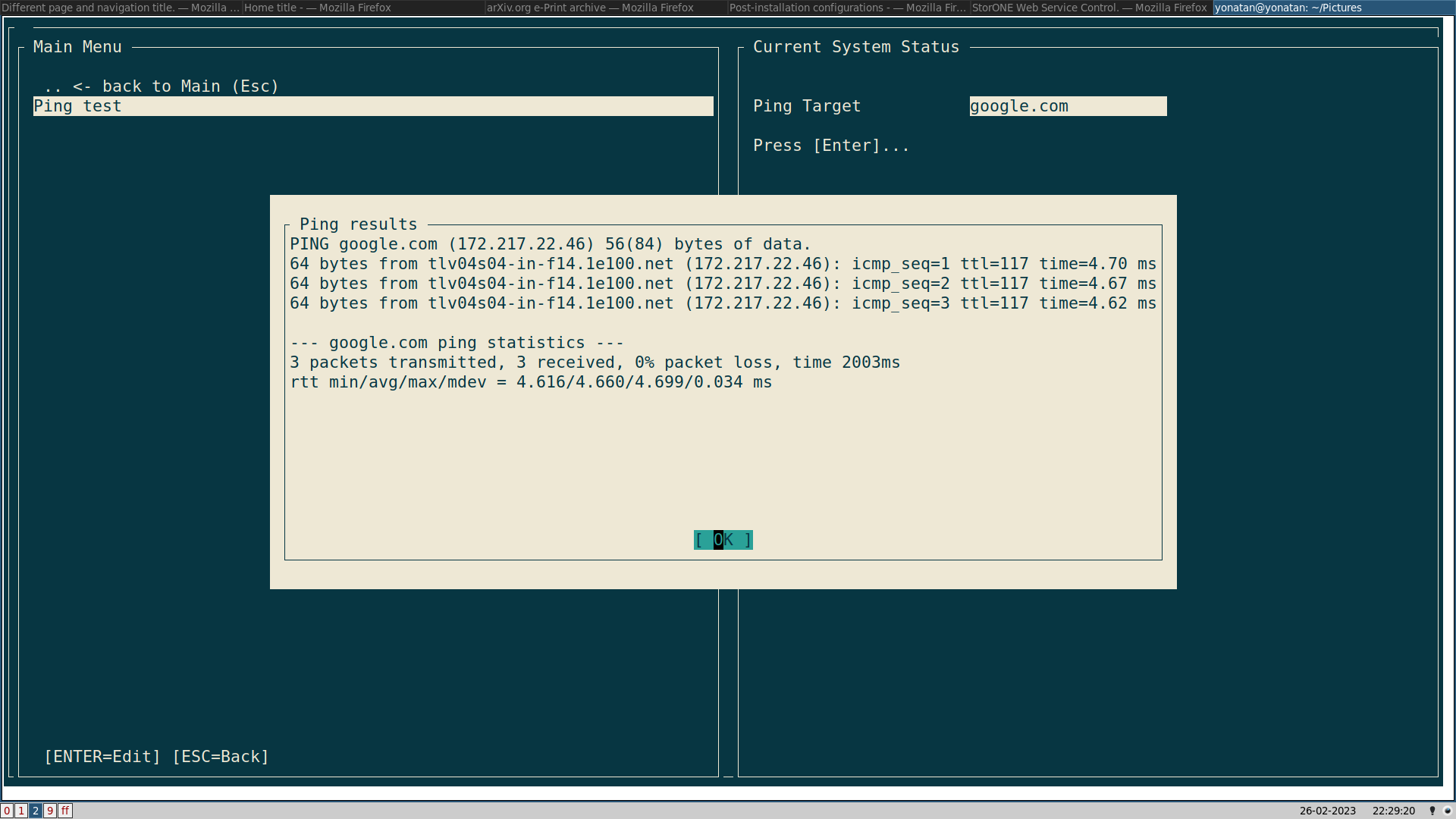Click the lightbulb icon in system tray

1432,811
